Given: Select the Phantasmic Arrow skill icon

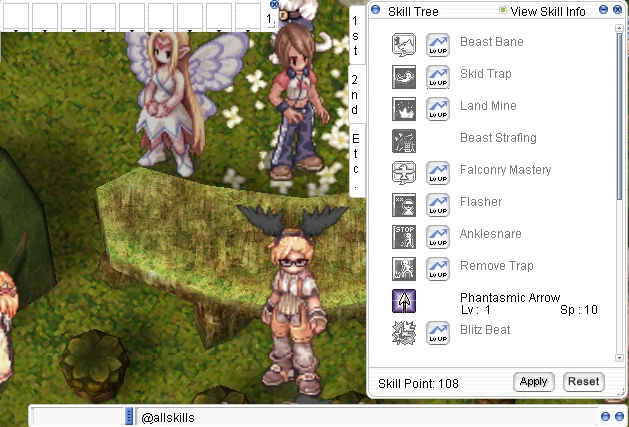Looking at the screenshot, I should click(404, 301).
